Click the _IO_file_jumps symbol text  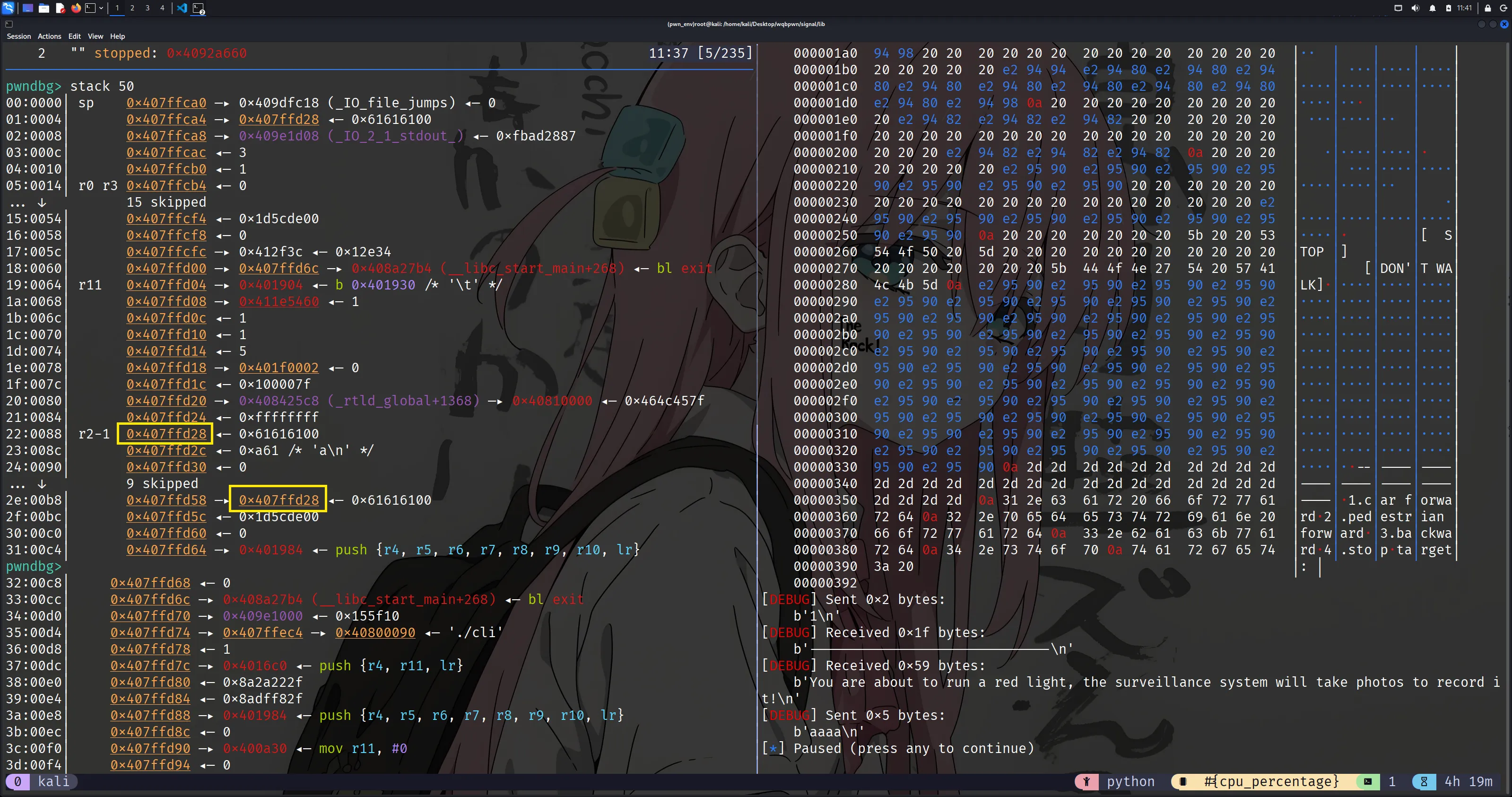[x=391, y=103]
